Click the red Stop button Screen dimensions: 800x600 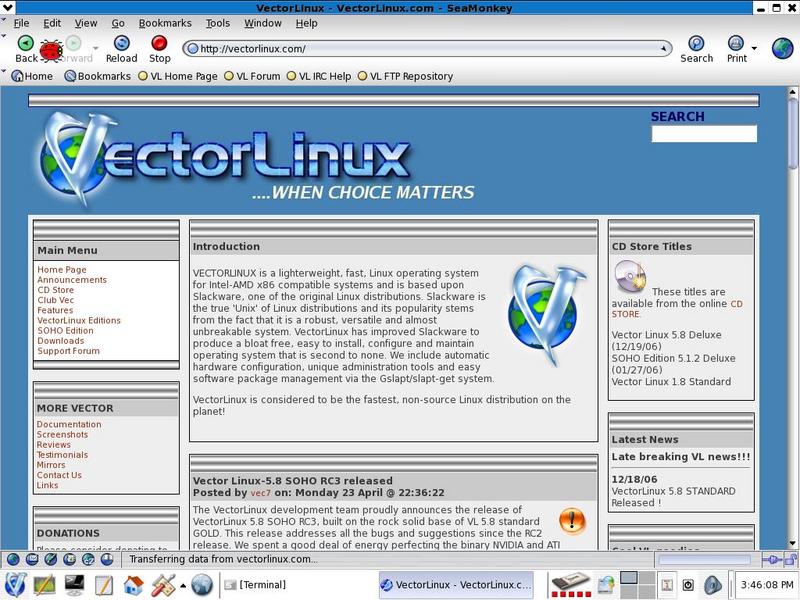(160, 48)
